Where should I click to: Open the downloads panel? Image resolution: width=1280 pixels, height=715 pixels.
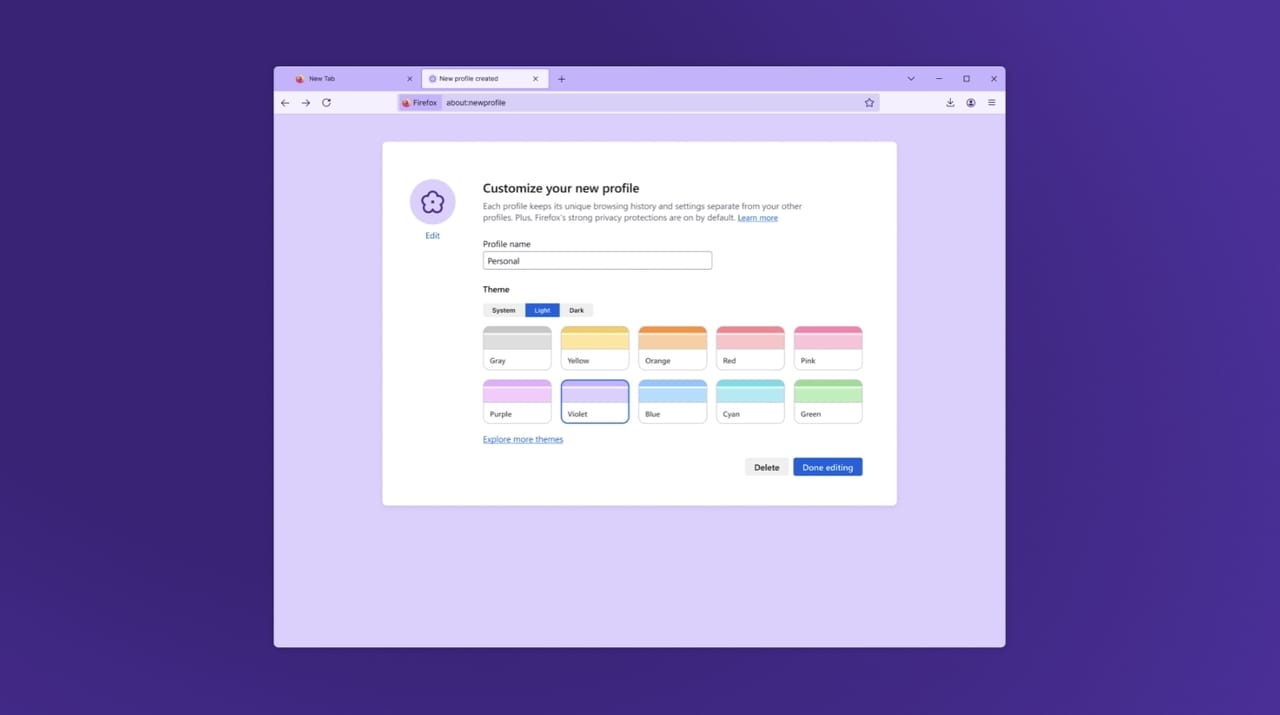[x=950, y=103]
